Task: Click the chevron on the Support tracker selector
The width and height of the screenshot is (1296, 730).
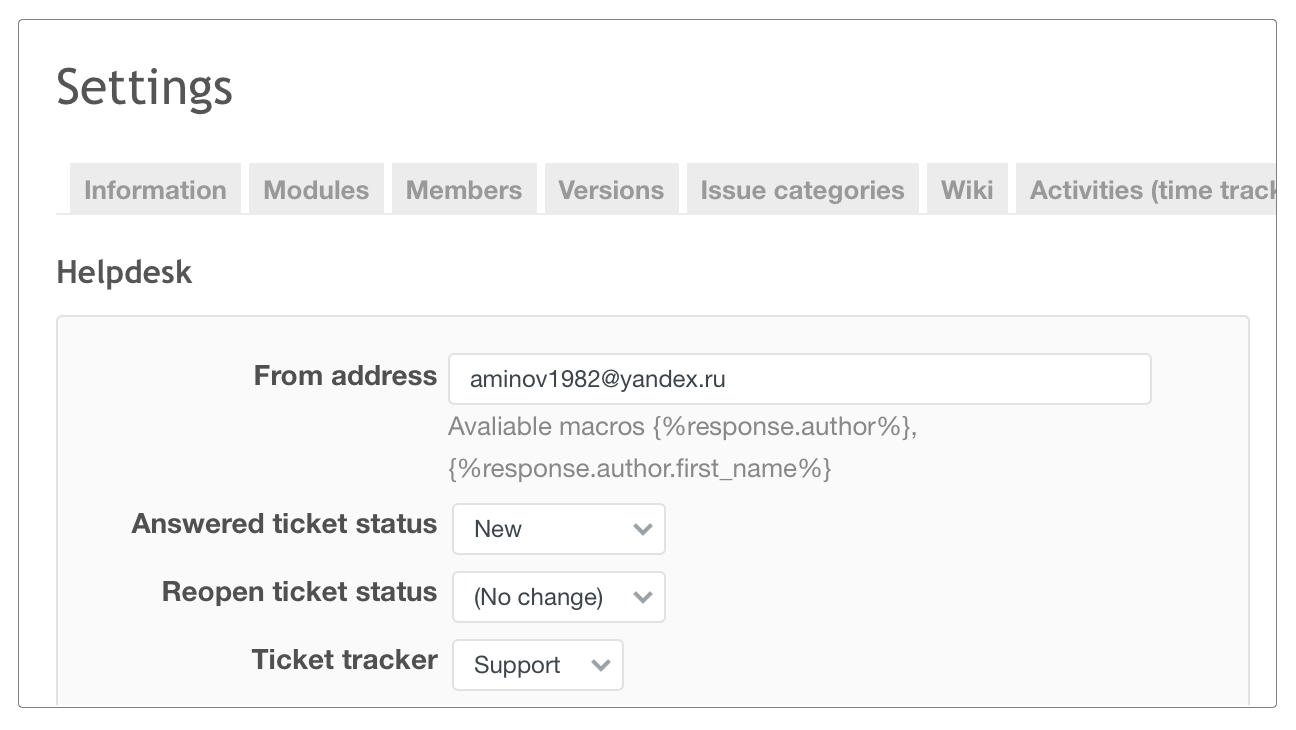Action: 602,664
